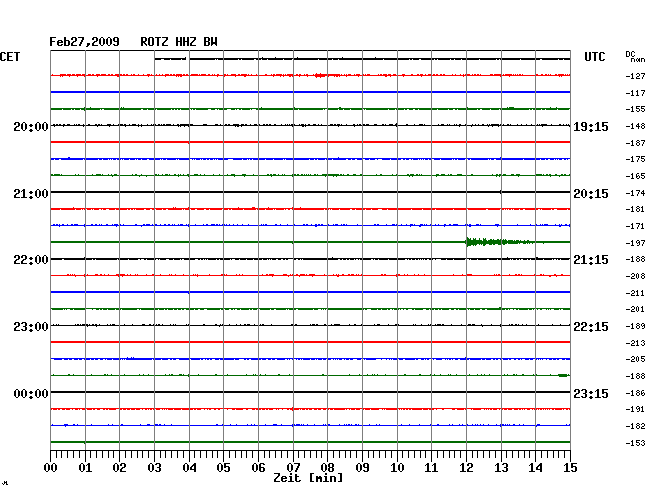Select the DC value -189
Screen dimensions: 650x494
point(635,326)
